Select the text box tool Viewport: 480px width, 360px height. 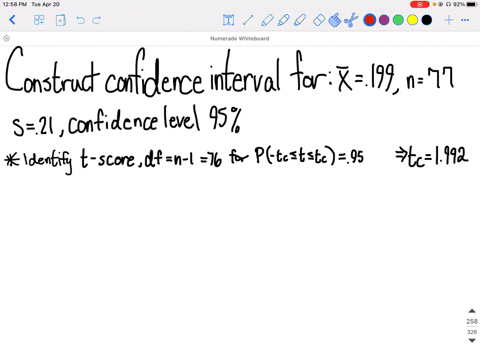(228, 20)
